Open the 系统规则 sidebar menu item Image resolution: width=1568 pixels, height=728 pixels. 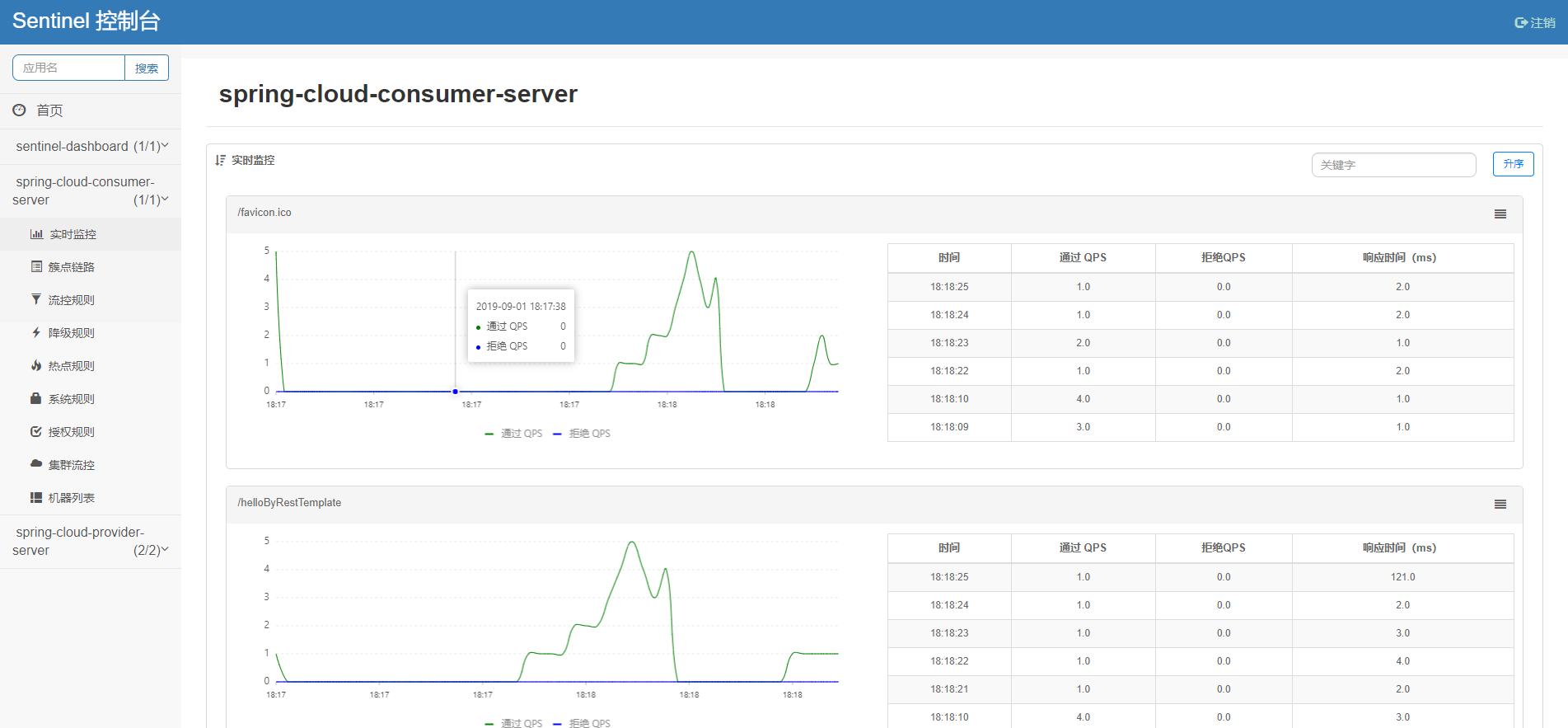click(x=91, y=399)
